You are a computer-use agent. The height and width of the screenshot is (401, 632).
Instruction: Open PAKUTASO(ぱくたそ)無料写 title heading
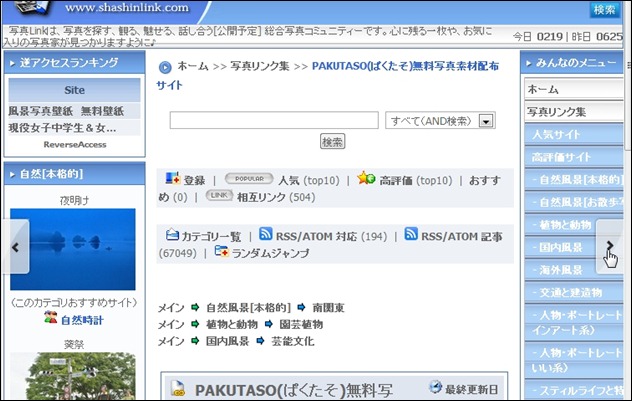coord(294,390)
